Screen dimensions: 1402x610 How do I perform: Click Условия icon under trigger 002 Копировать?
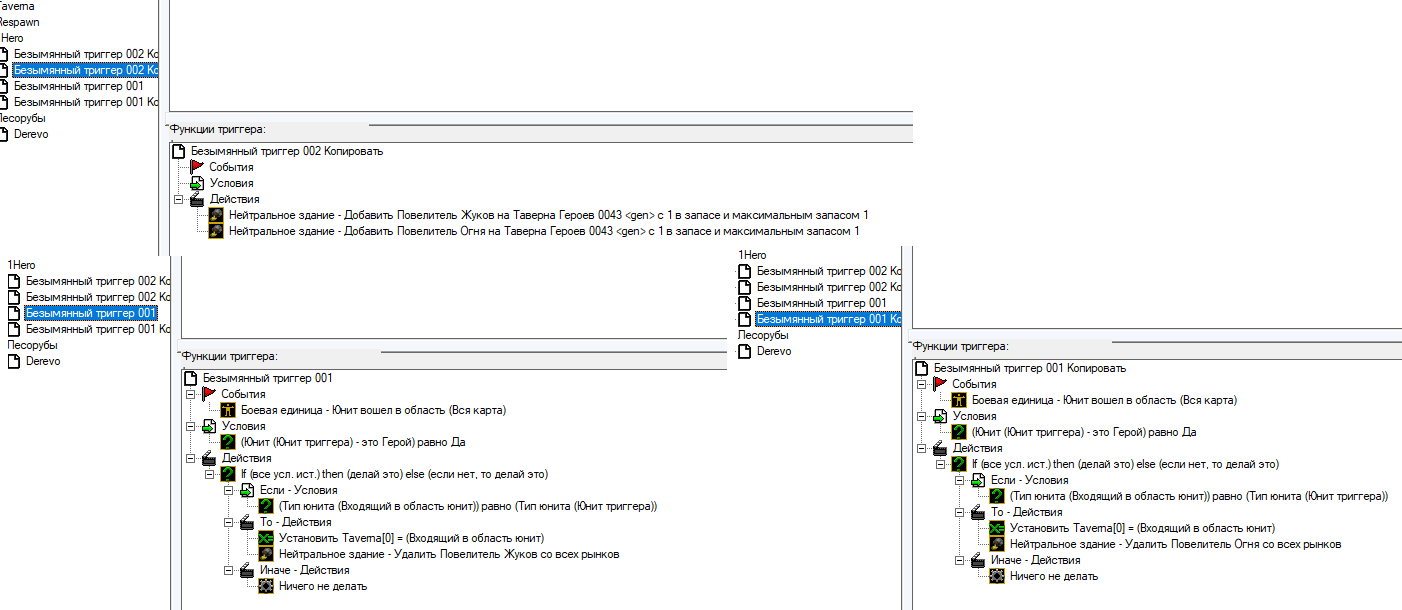[x=197, y=183]
